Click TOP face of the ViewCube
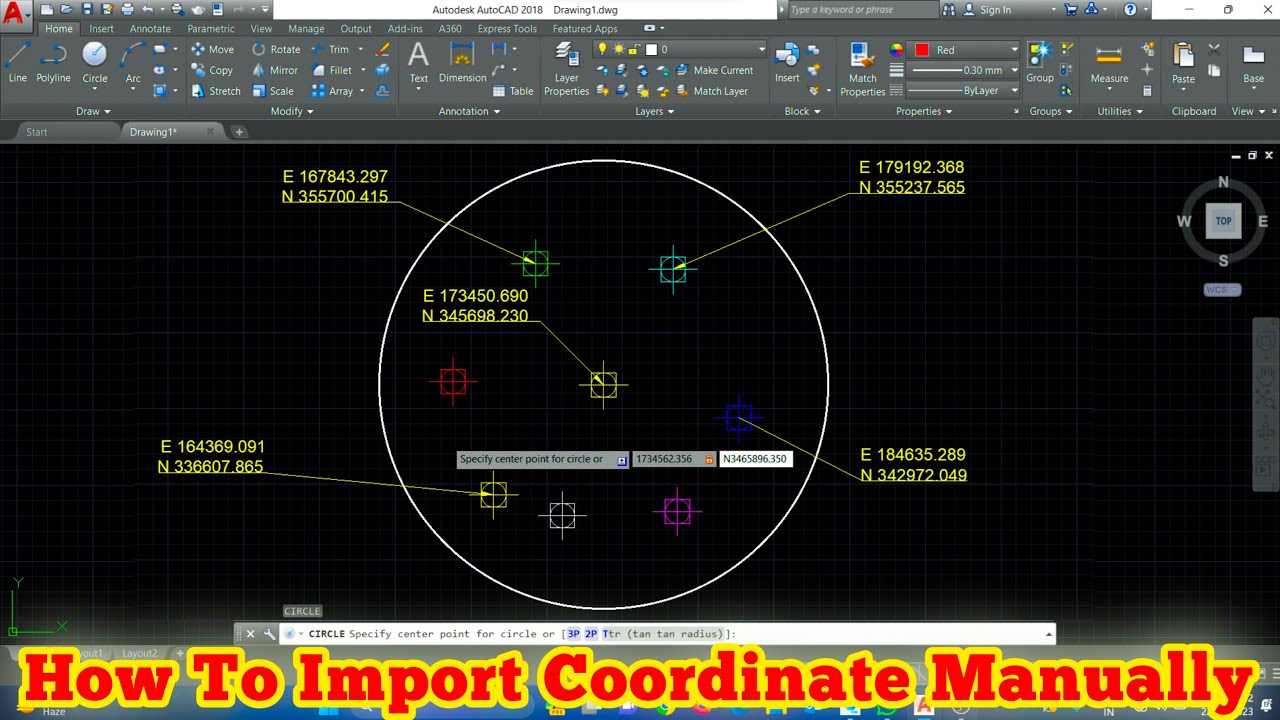The width and height of the screenshot is (1280, 720). pos(1223,221)
